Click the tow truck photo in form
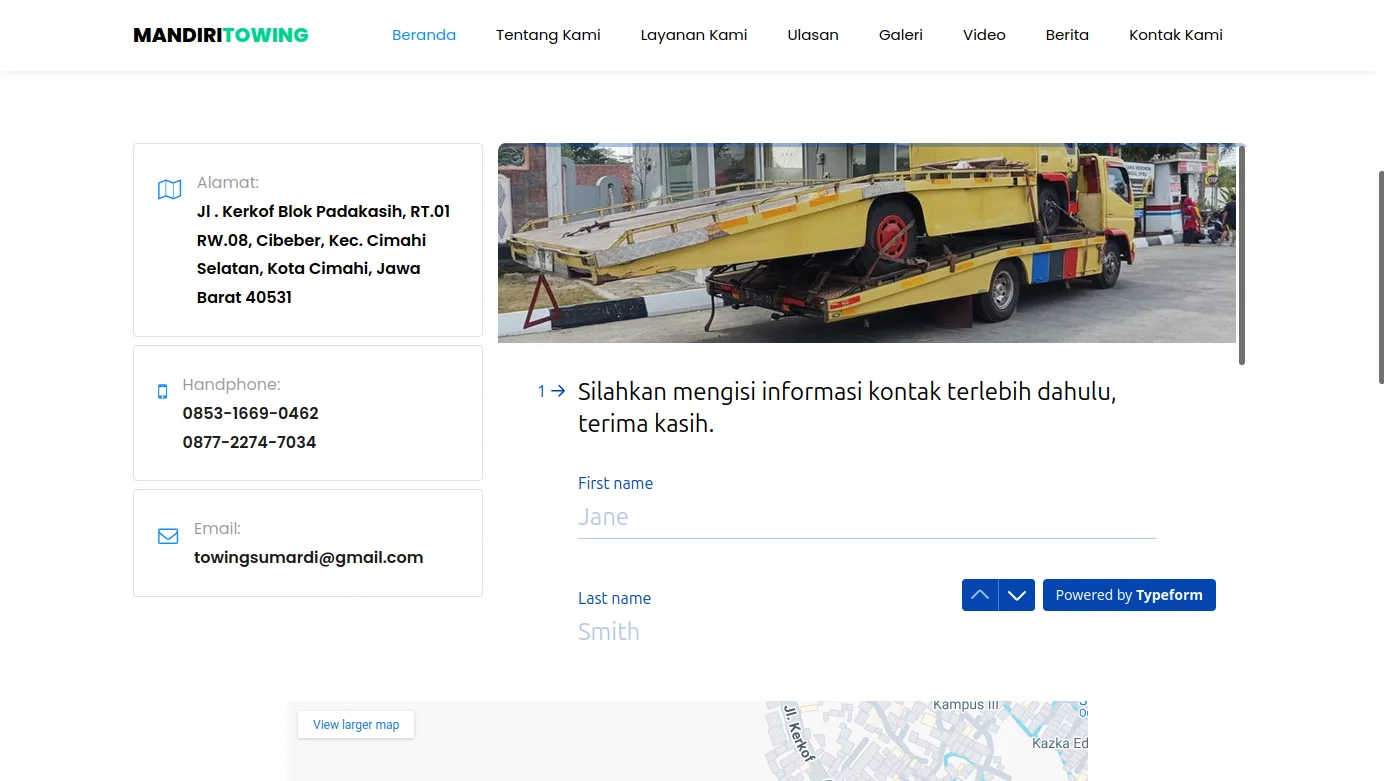This screenshot has width=1384, height=781. pos(866,243)
